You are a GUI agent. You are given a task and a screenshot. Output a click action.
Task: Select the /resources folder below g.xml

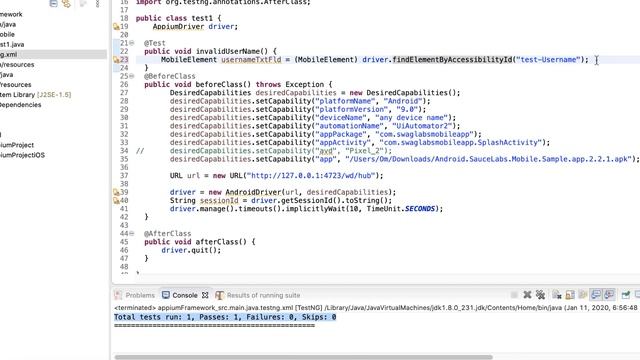point(17,64)
